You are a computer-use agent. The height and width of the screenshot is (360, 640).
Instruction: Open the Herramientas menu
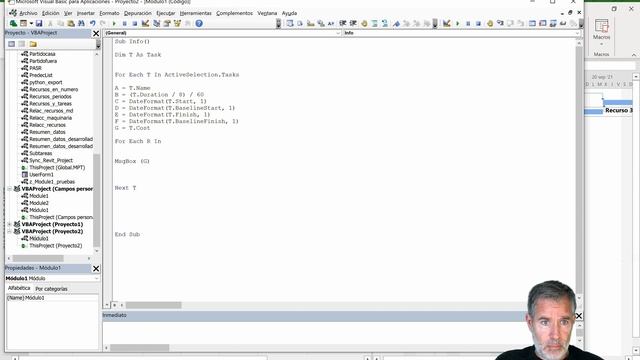click(196, 13)
